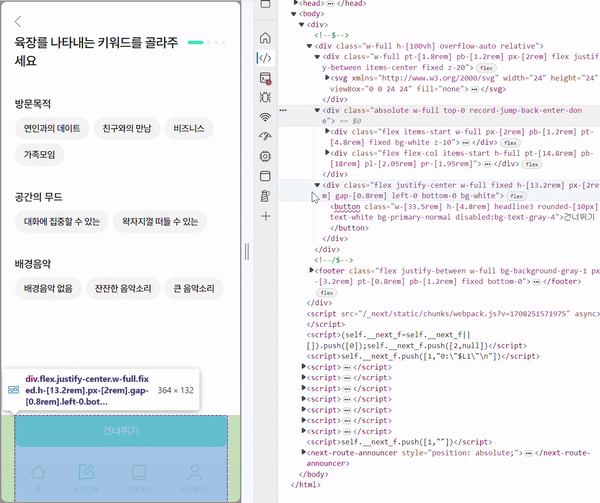Collapse the first div under body

[x=302, y=24]
